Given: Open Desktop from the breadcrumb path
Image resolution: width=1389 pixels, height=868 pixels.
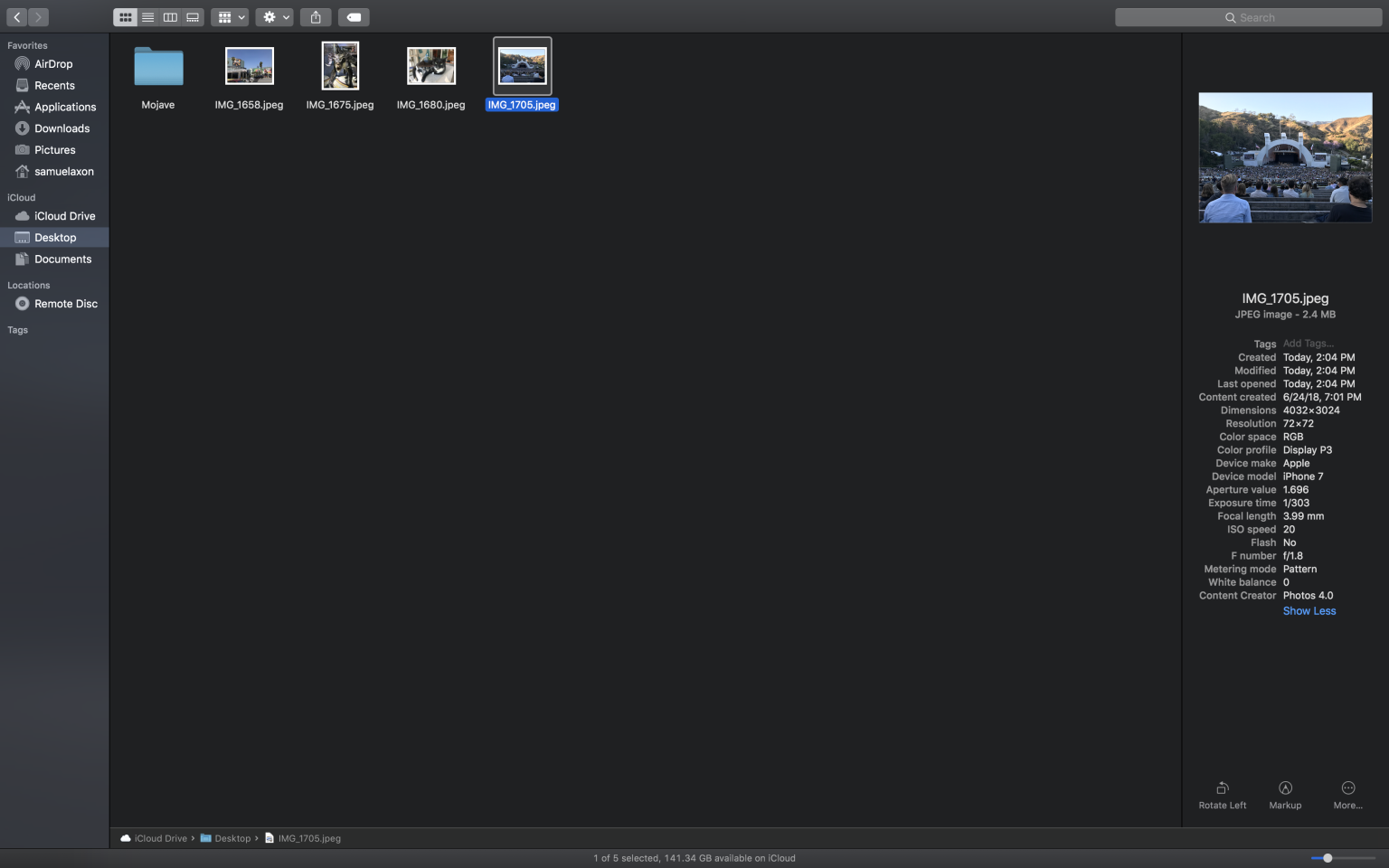Looking at the screenshot, I should coord(232,838).
